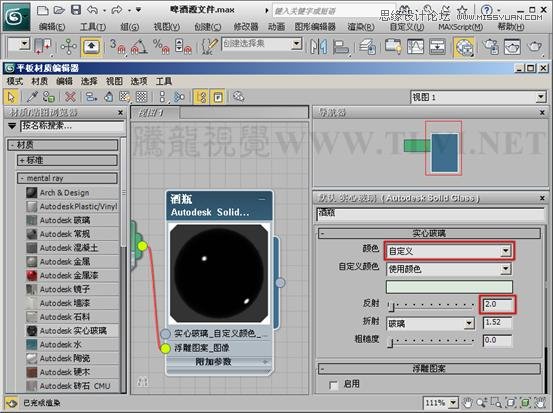Toggle the Parameter Editor panel button
Viewport: 553px width, 413px height.
click(218, 97)
